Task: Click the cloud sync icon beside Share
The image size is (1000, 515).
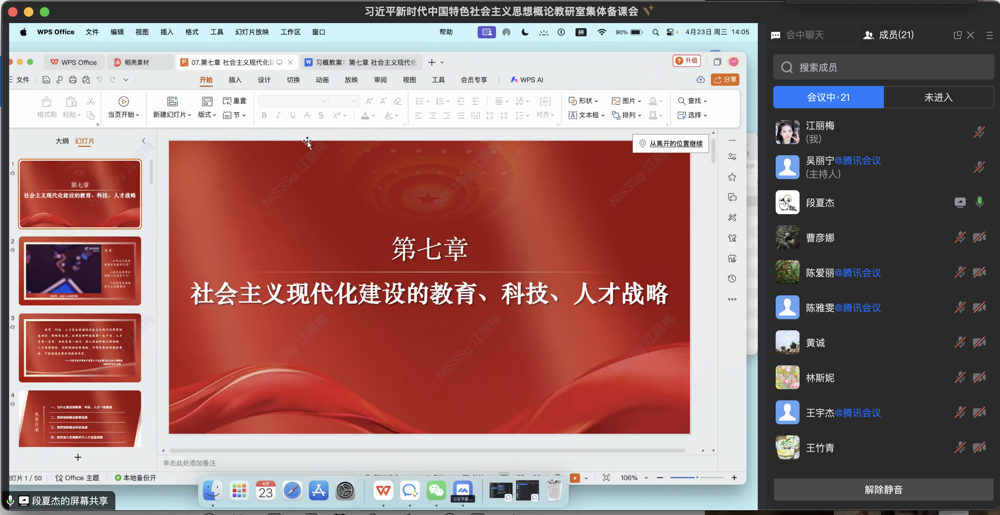Action: tap(701, 80)
